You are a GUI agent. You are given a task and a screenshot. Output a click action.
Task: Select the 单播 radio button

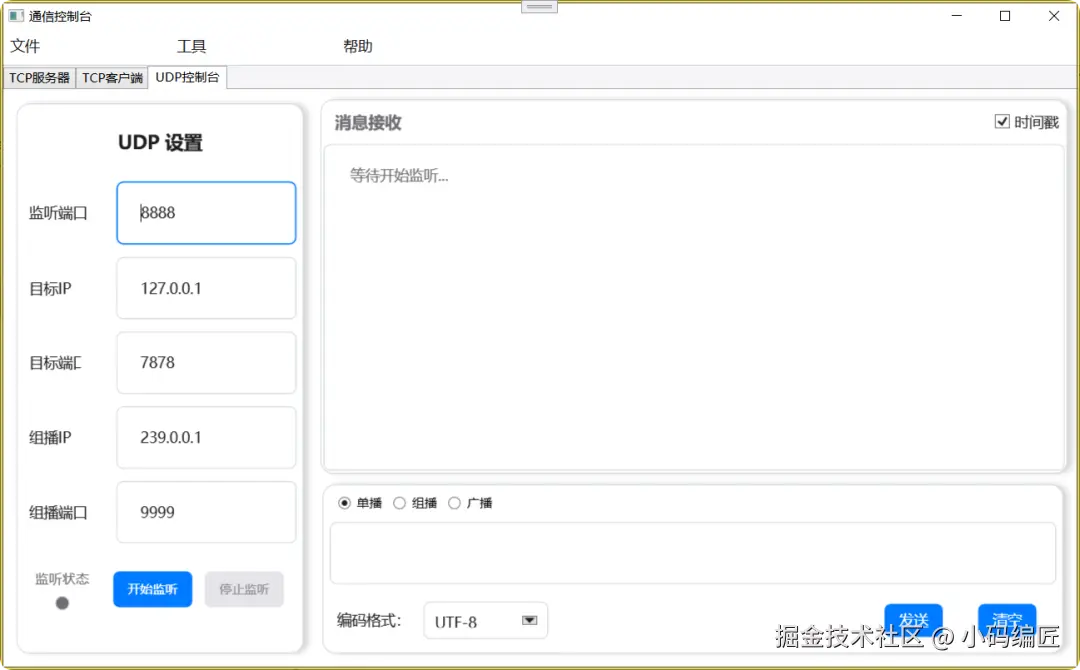tap(344, 503)
